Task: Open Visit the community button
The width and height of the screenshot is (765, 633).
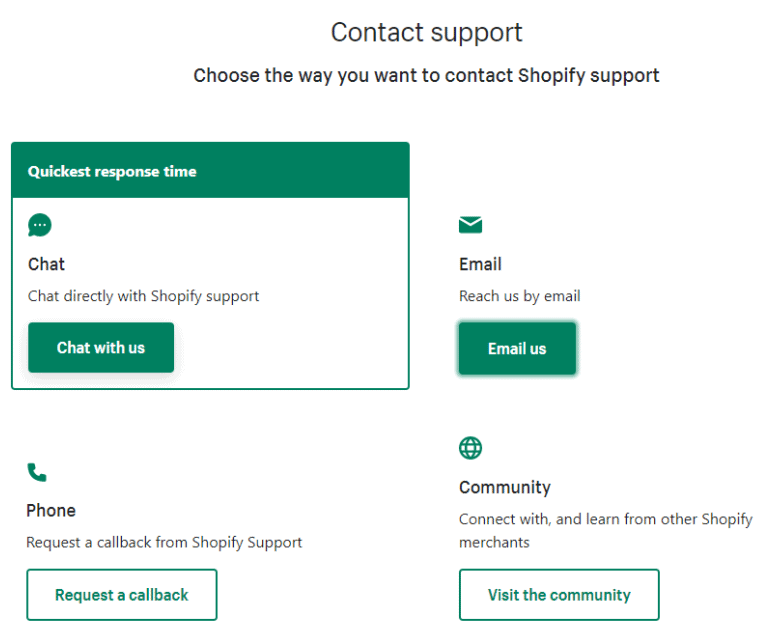Action: pos(559,595)
